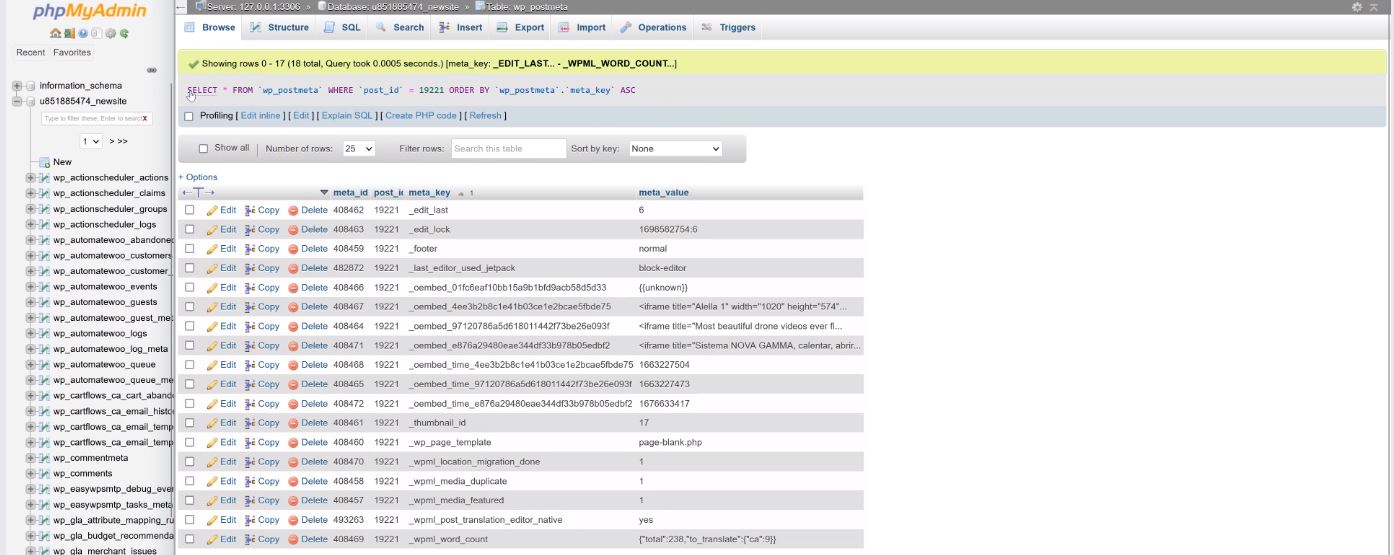The width and height of the screenshot is (1394, 555).
Task: Enable the Profiling checkbox
Action: (x=188, y=116)
